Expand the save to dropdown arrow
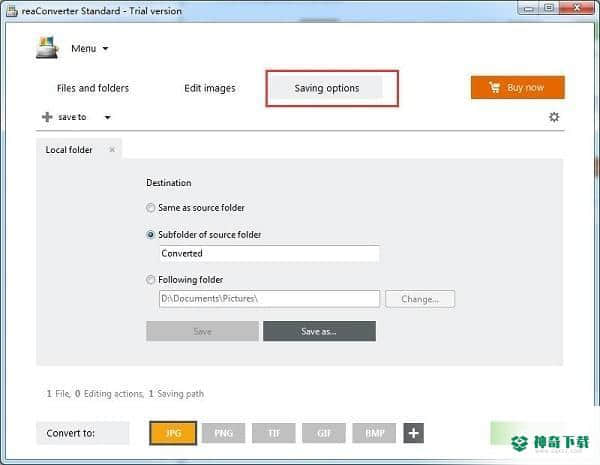The width and height of the screenshot is (600, 465). pyautogui.click(x=108, y=117)
